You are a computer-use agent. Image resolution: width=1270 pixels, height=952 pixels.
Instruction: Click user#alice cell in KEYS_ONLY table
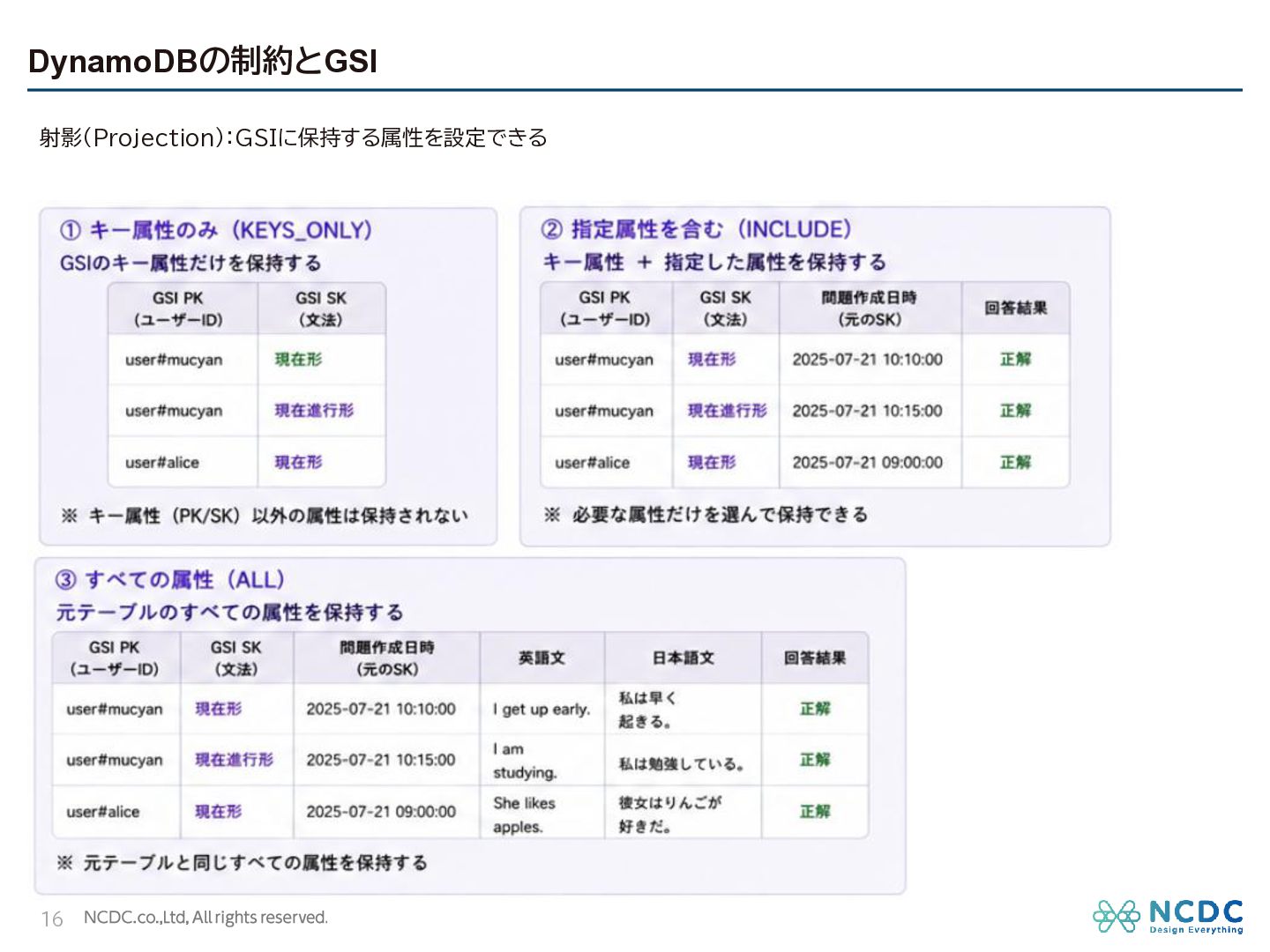pyautogui.click(x=162, y=462)
